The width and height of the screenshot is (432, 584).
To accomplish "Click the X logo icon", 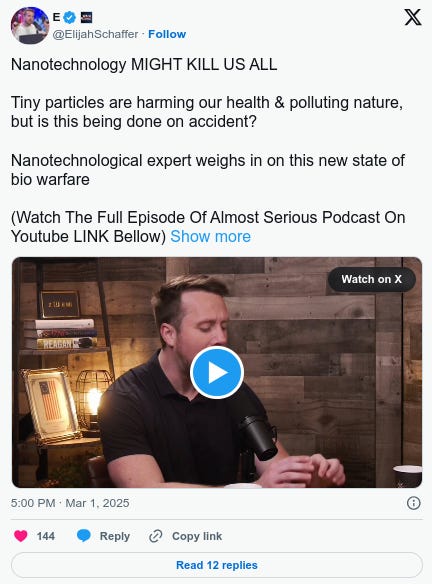I will (413, 18).
